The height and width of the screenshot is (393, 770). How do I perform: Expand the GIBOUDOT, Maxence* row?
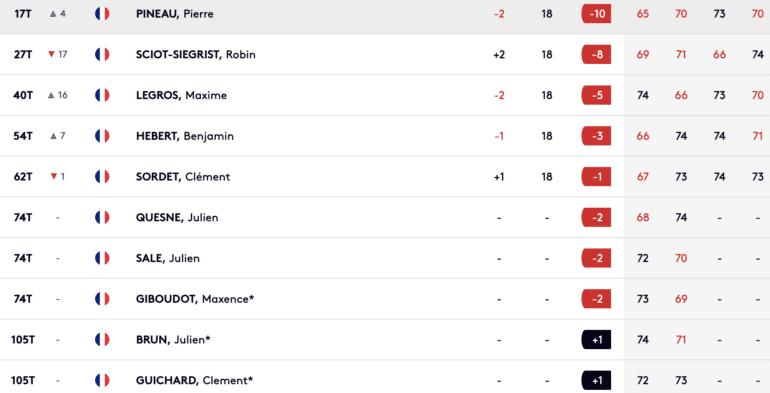click(x=385, y=299)
